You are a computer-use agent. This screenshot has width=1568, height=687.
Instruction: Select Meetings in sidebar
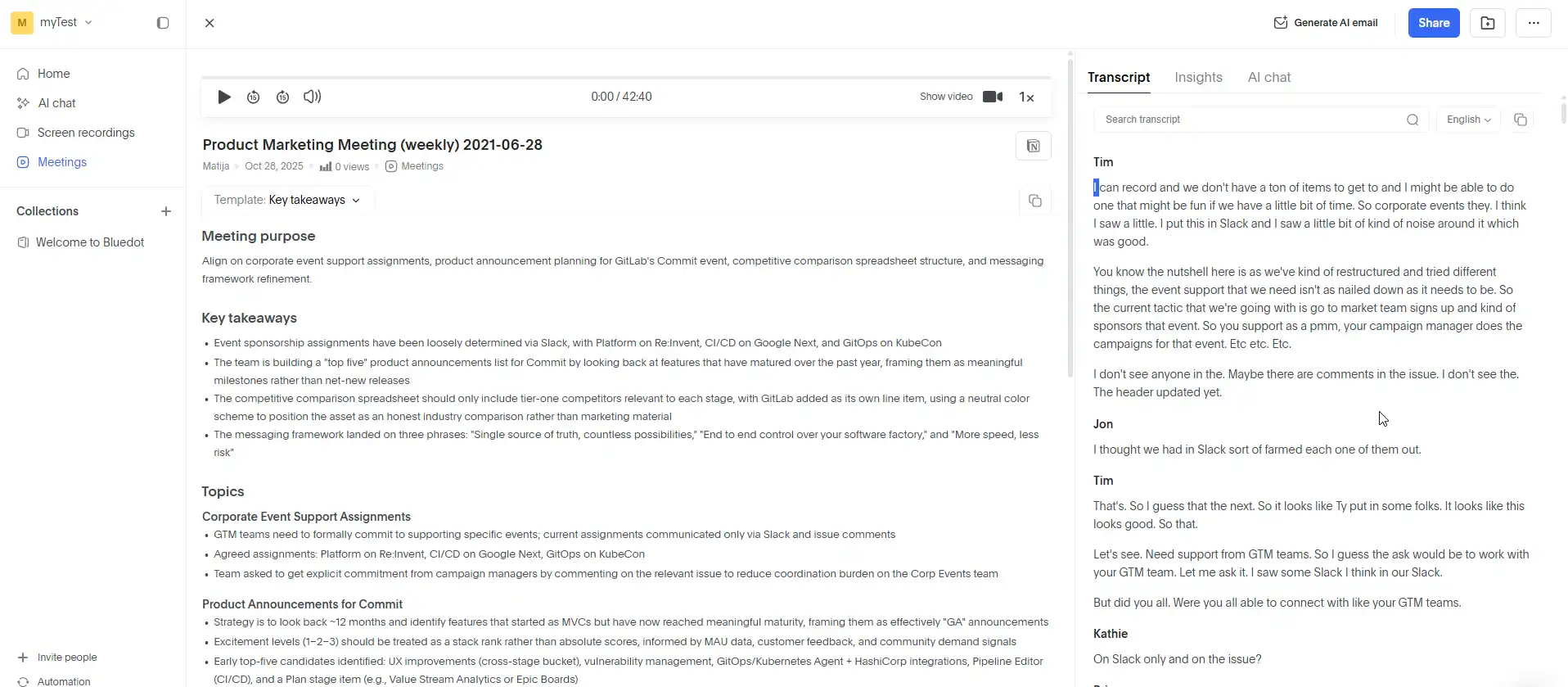point(61,162)
